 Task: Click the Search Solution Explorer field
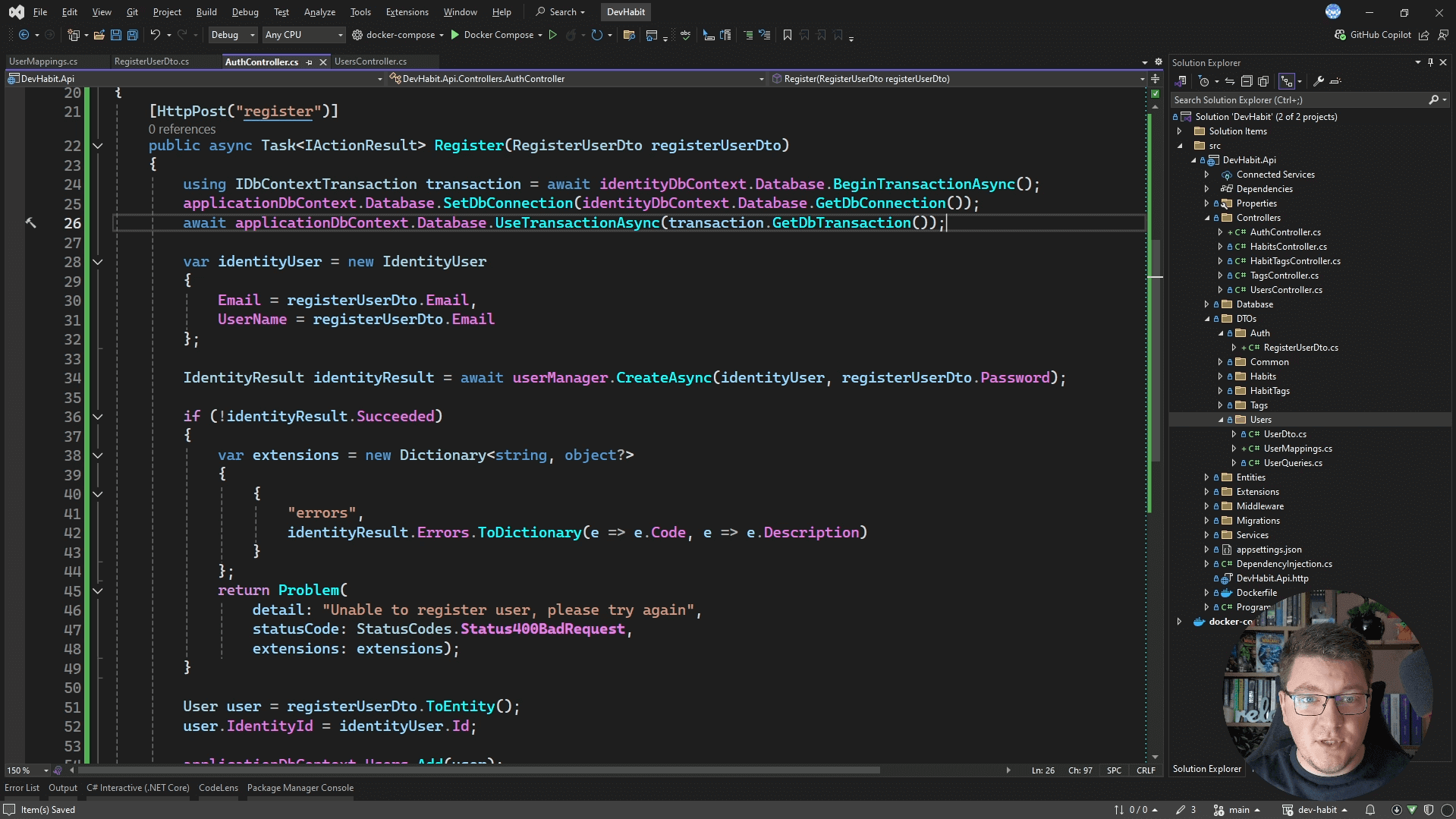[x=1290, y=99]
